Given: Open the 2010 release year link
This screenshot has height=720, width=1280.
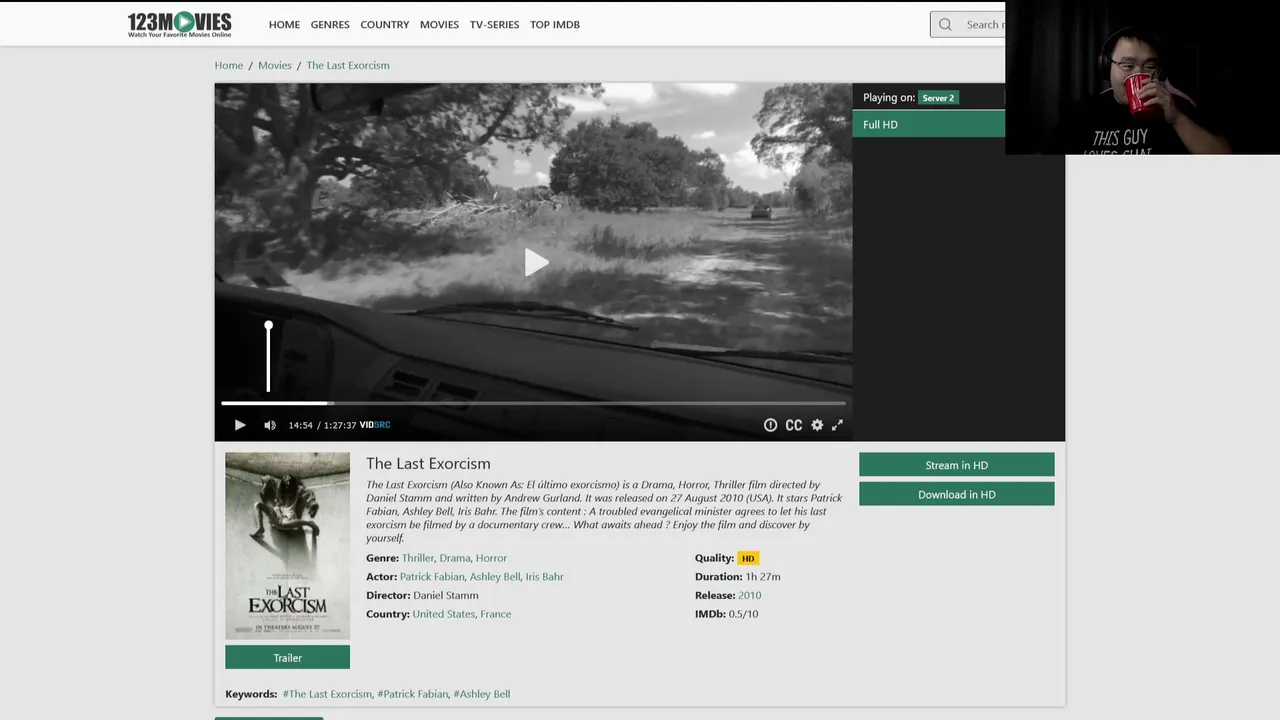Looking at the screenshot, I should point(749,595).
